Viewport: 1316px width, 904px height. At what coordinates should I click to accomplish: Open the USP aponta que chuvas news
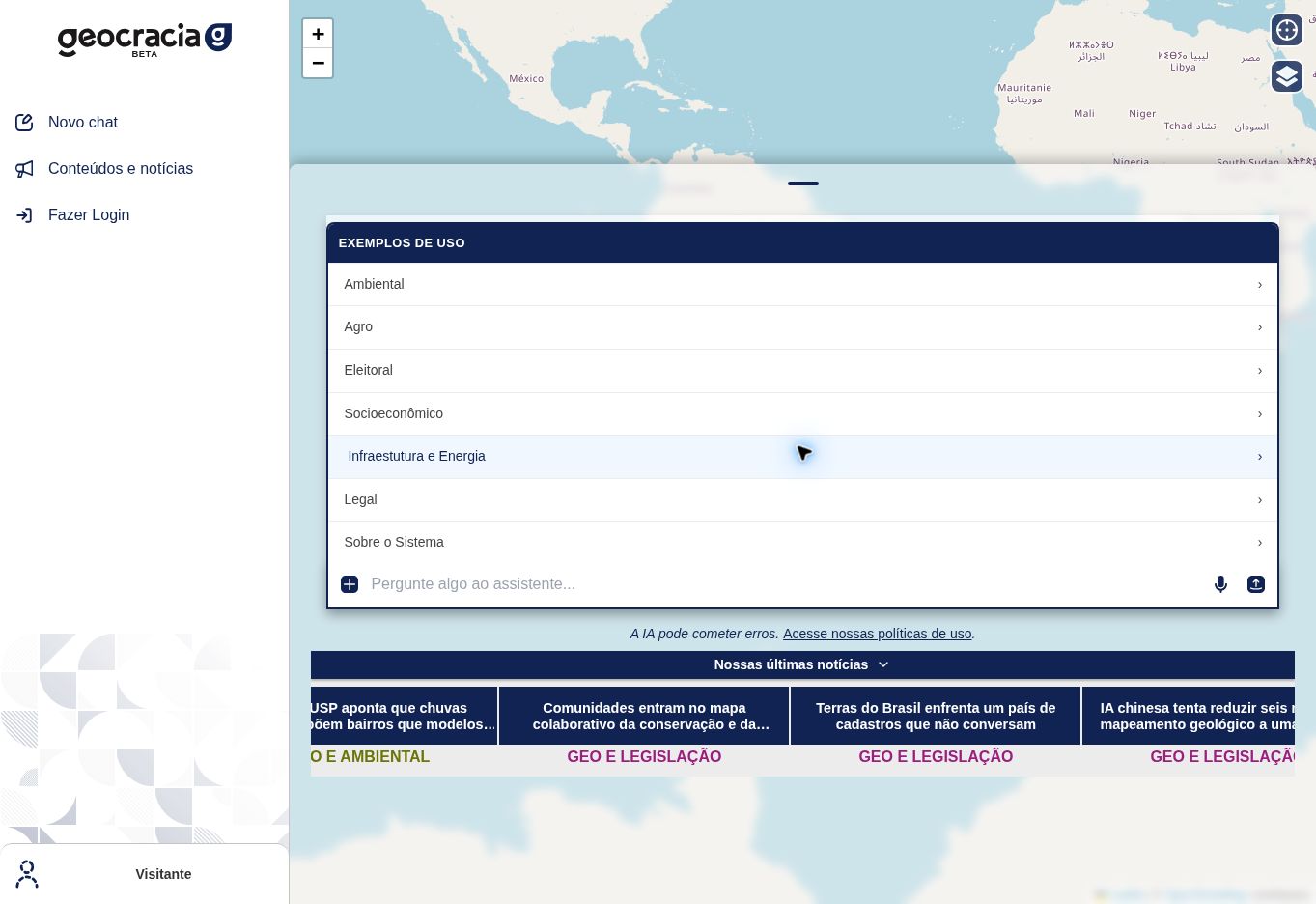[x=404, y=716]
